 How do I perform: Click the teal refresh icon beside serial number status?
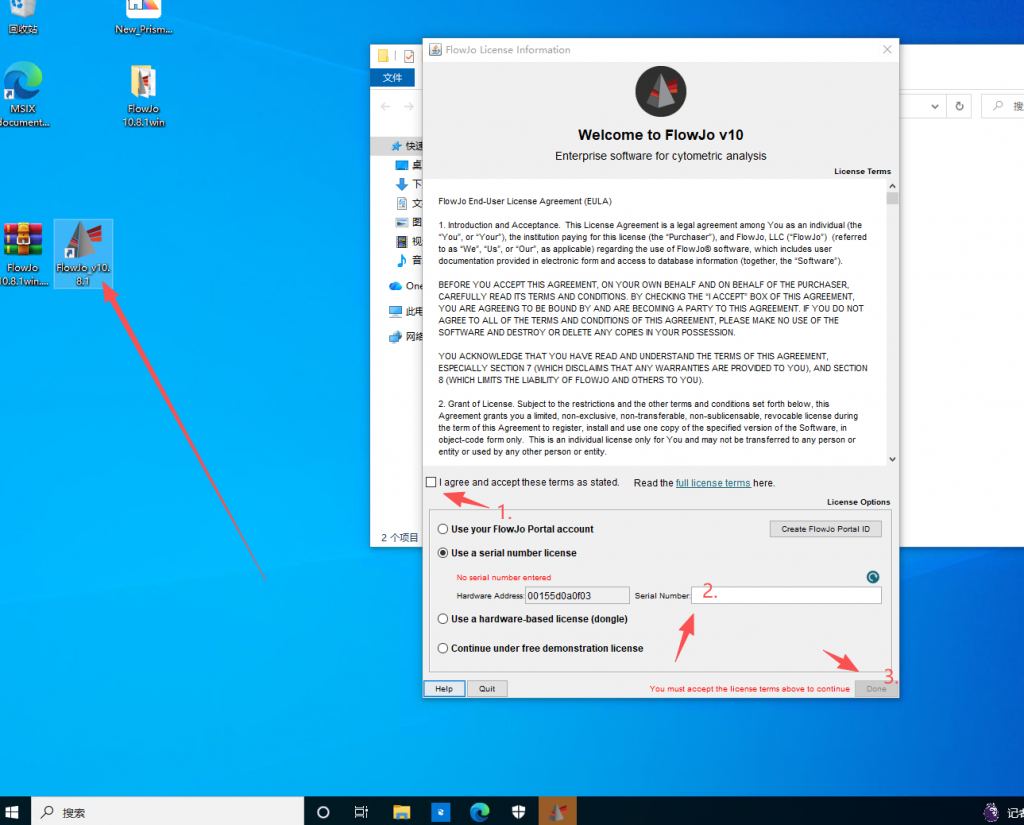[872, 577]
